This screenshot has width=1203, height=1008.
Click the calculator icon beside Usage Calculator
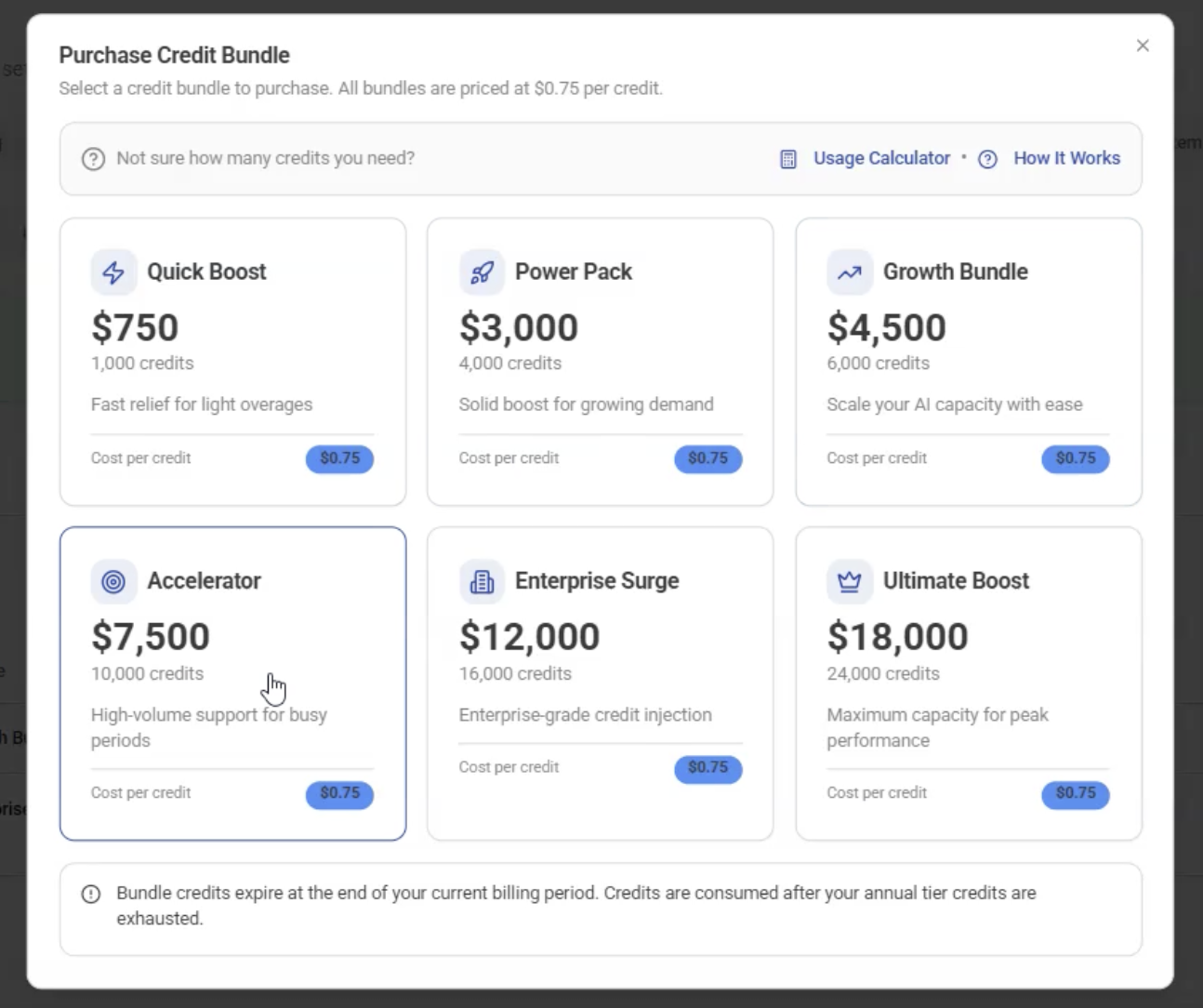point(788,159)
